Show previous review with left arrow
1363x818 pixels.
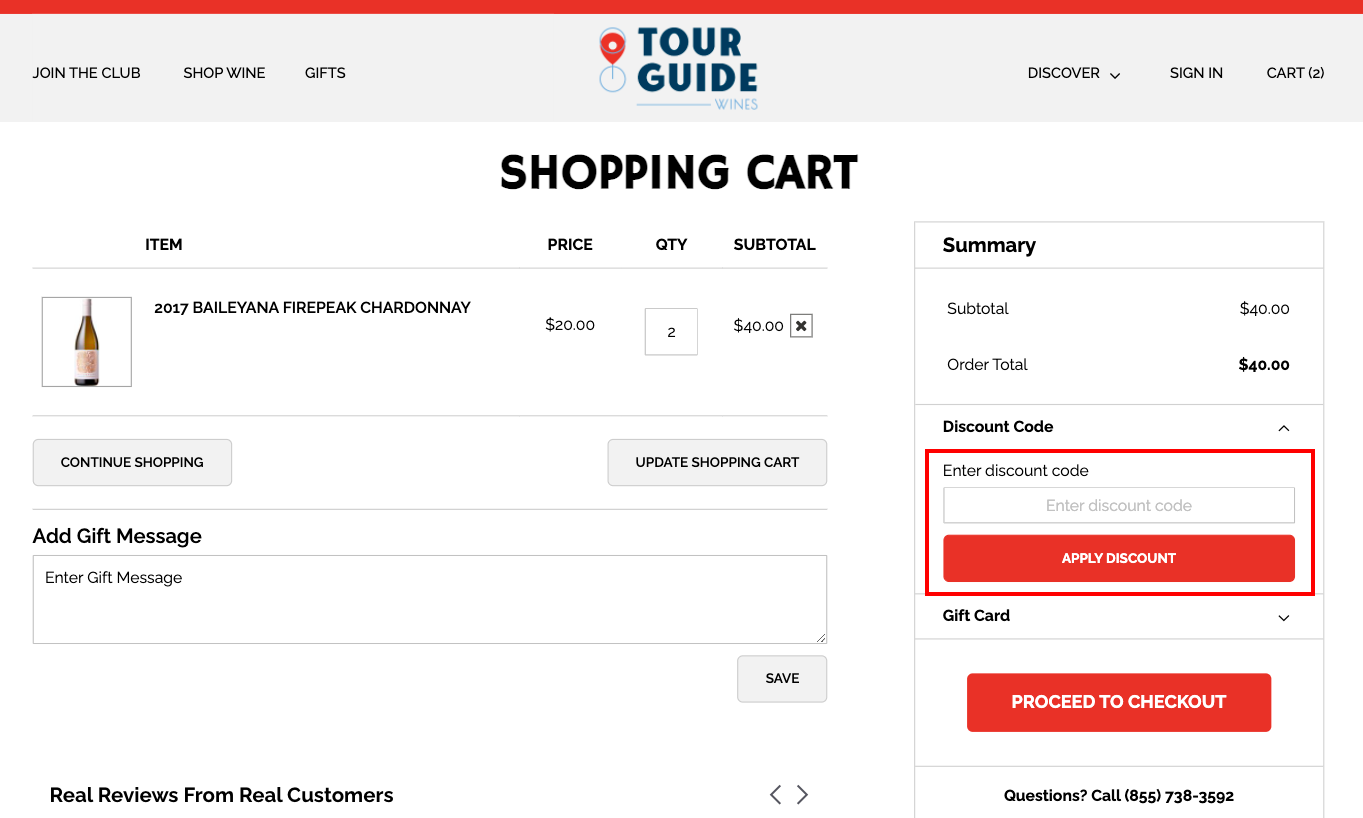pyautogui.click(x=775, y=795)
